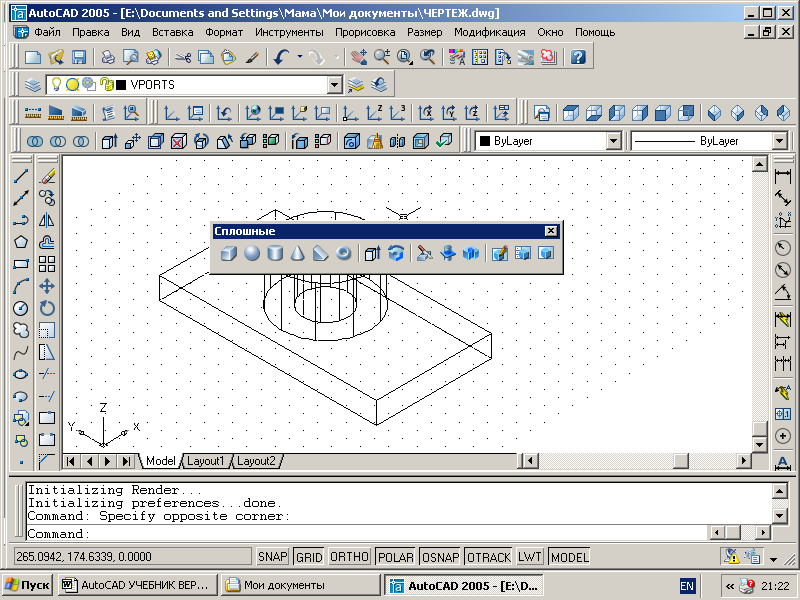This screenshot has width=800, height=600.
Task: Toggle OTRACK in status bar
Action: click(x=488, y=557)
